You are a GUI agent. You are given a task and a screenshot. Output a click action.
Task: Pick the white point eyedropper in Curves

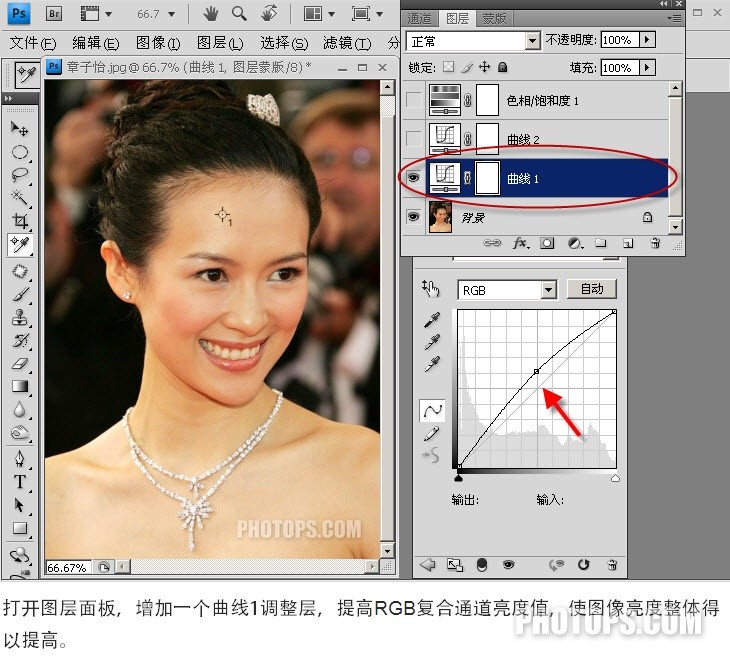pyautogui.click(x=432, y=364)
